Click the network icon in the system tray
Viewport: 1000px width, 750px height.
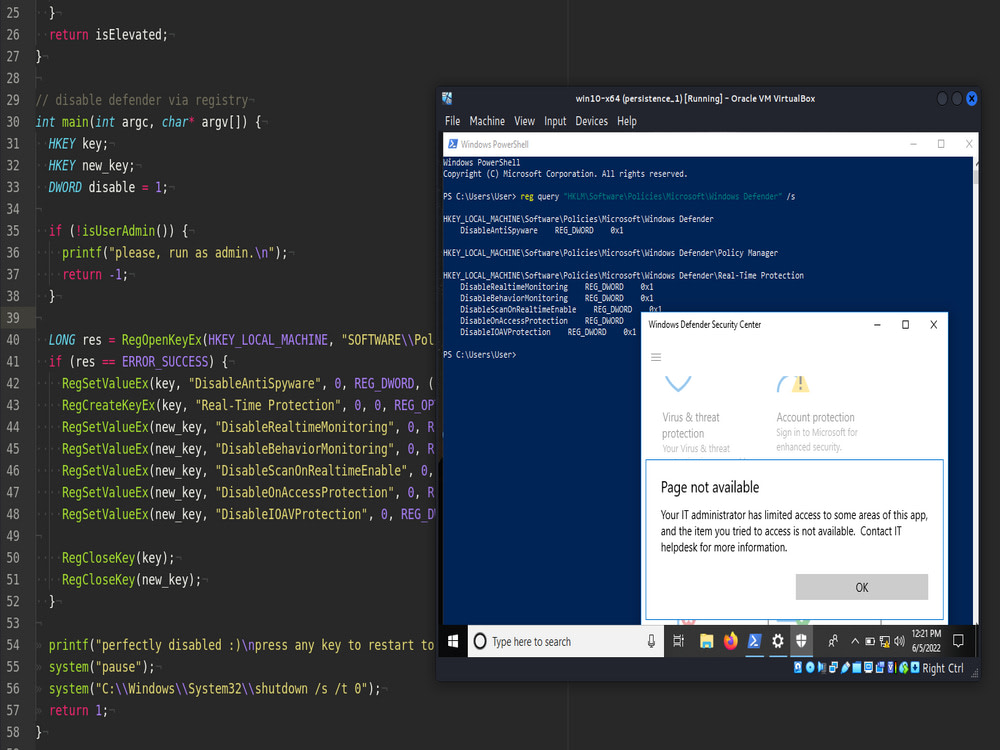tap(885, 642)
